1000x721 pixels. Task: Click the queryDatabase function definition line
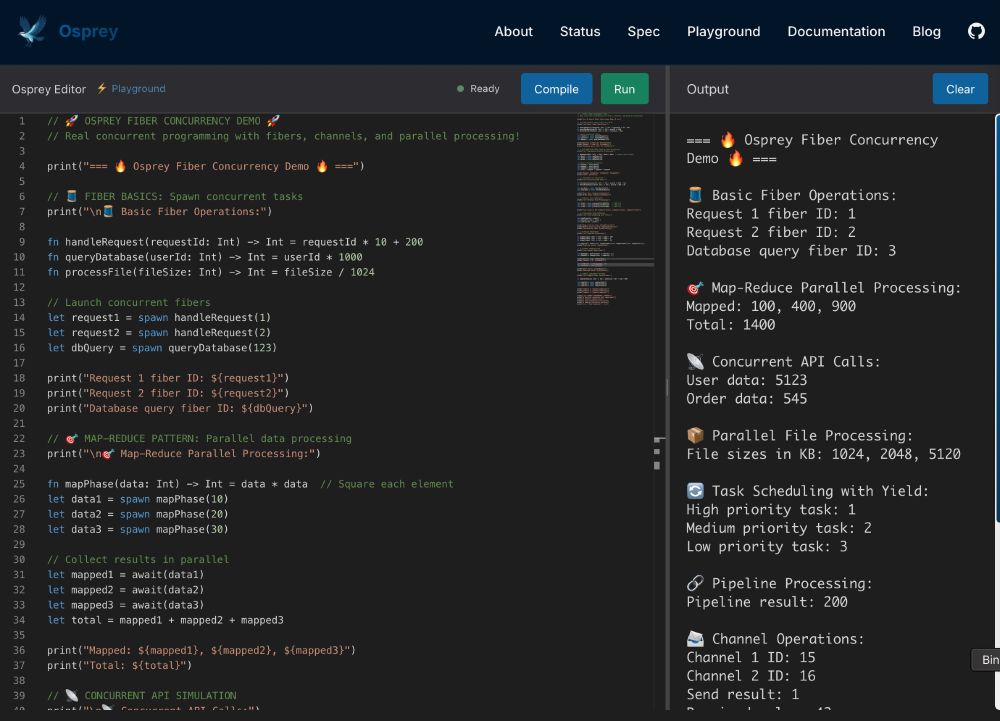tap(205, 257)
